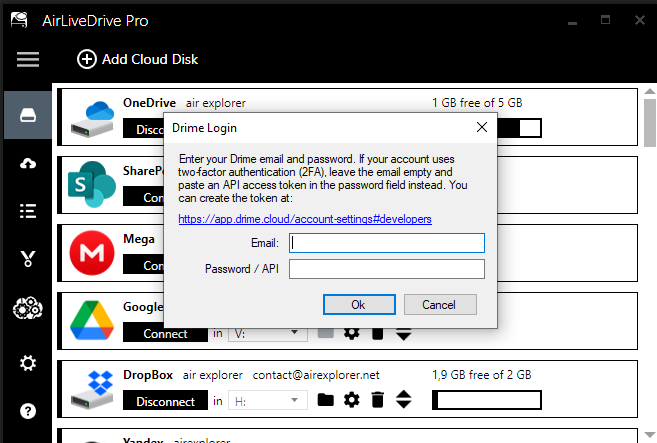Click the Add Cloud Disk plus icon
This screenshot has height=443, width=657.
(x=87, y=59)
